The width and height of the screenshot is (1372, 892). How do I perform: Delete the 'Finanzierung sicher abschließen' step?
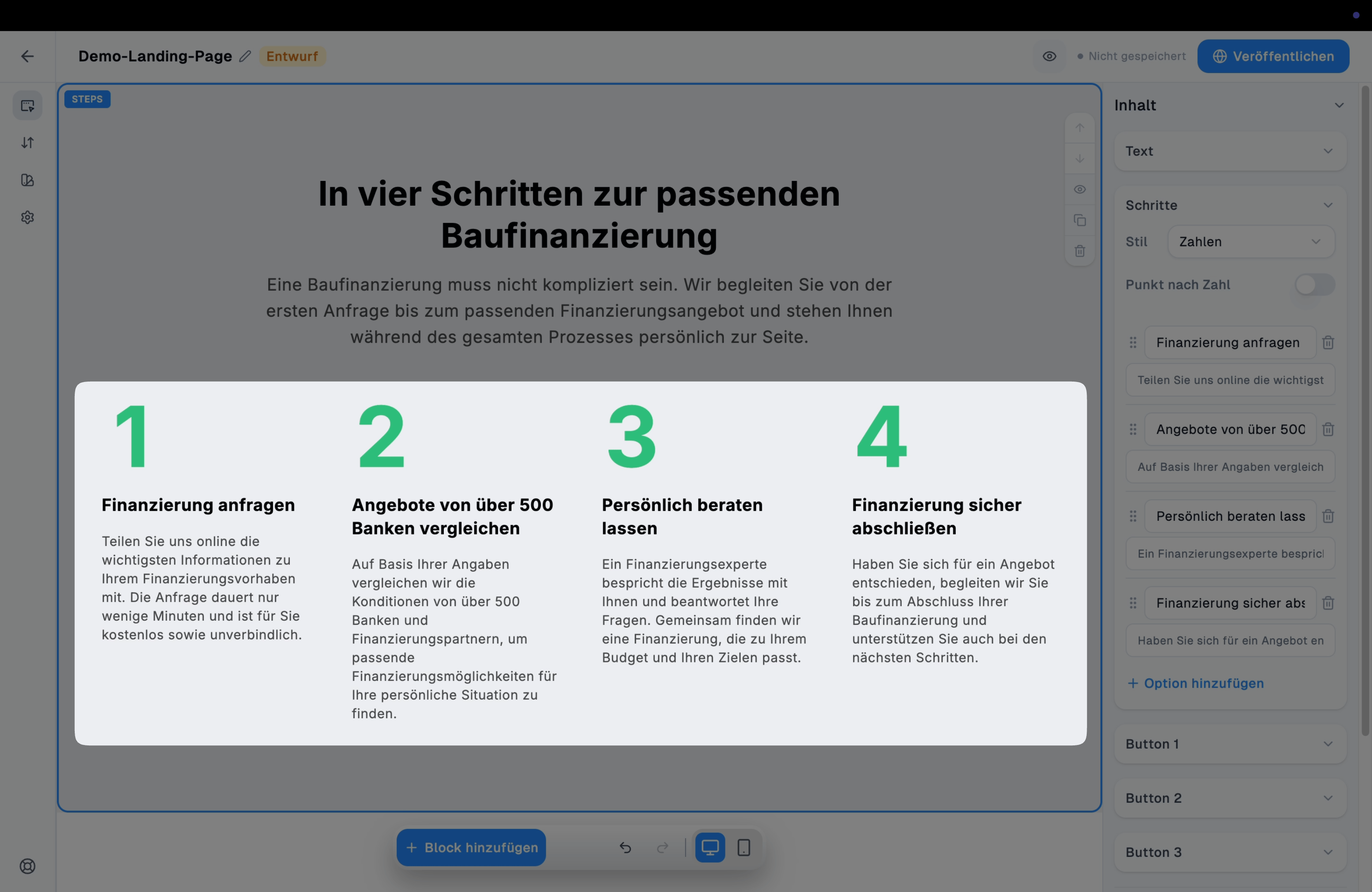[1328, 603]
